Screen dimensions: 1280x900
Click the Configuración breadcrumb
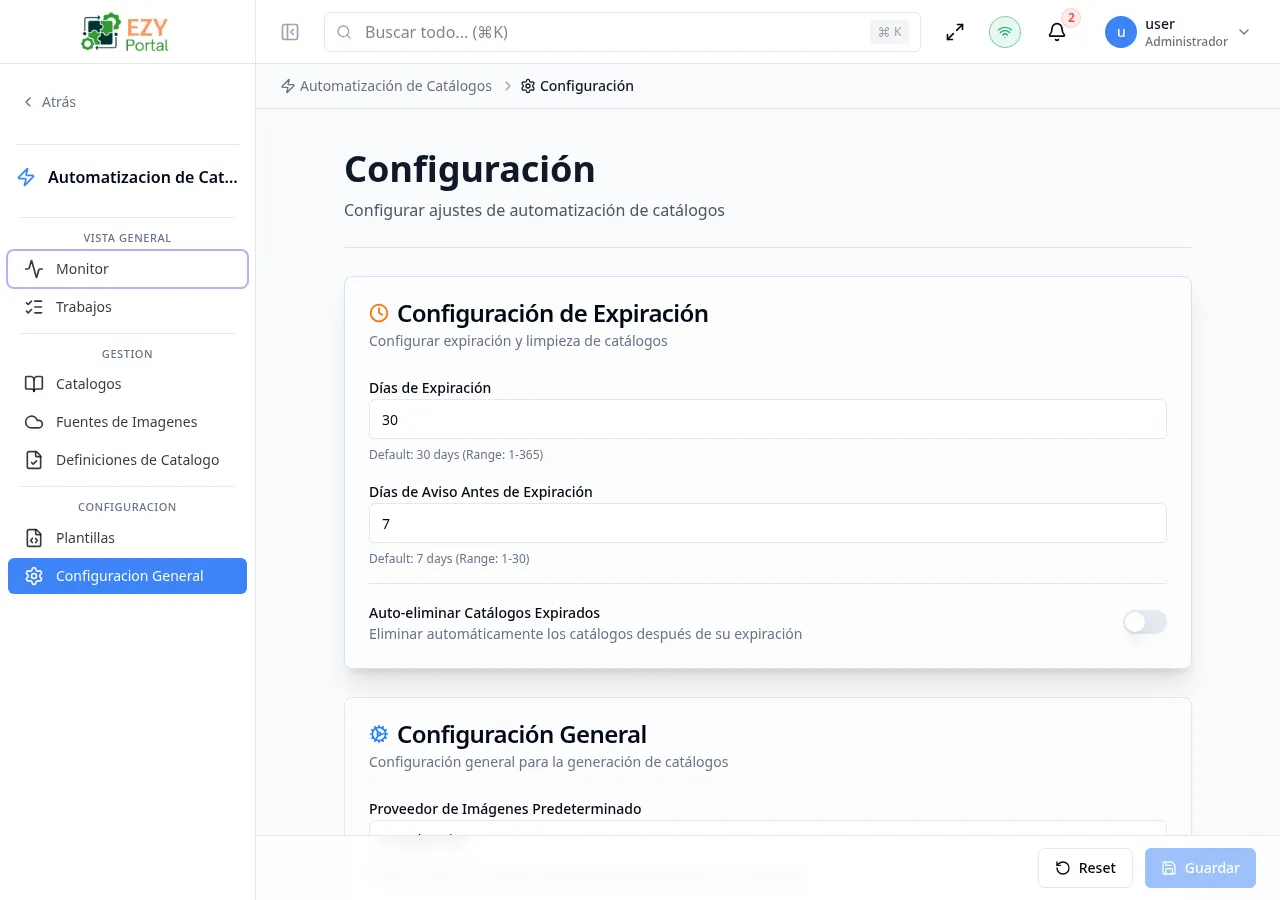point(577,86)
